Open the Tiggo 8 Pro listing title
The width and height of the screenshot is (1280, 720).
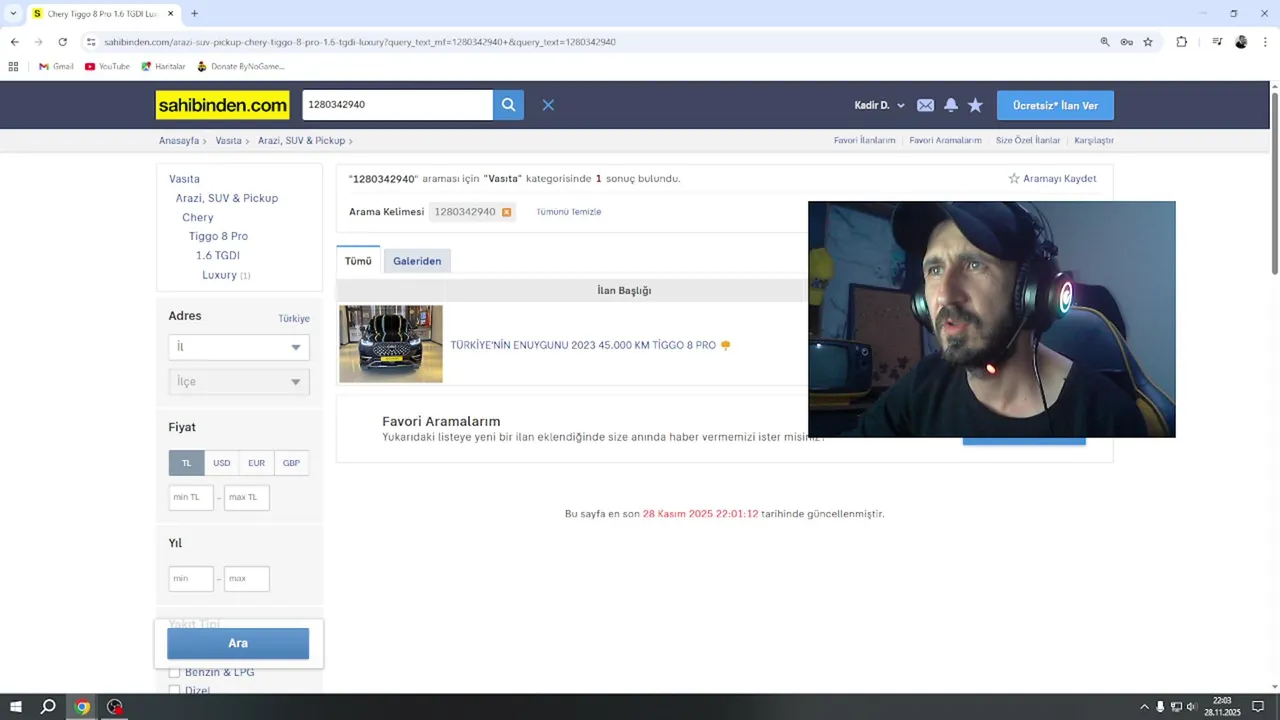pyautogui.click(x=583, y=345)
